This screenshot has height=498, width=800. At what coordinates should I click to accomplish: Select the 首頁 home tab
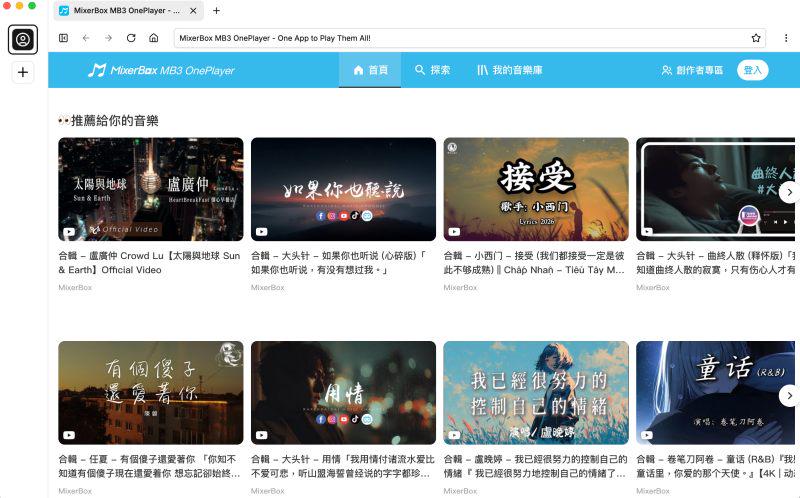370,70
